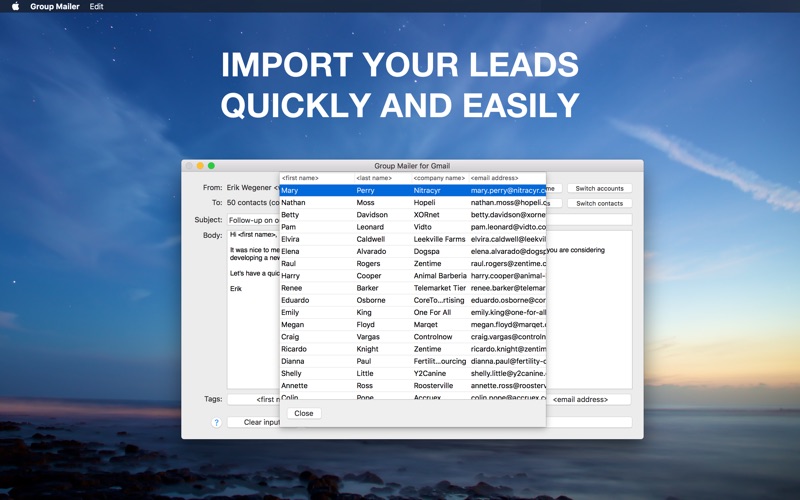The width and height of the screenshot is (800, 500).
Task: Select first name Megan
Action: (x=292, y=325)
